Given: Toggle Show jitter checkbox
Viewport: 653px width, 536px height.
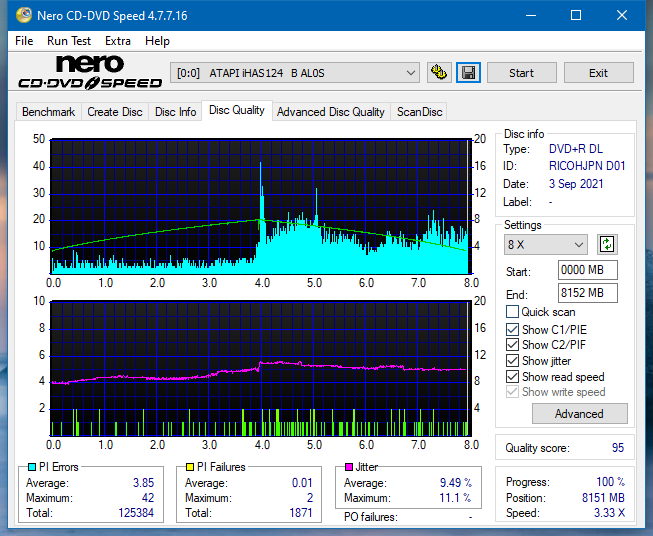Looking at the screenshot, I should (x=512, y=360).
